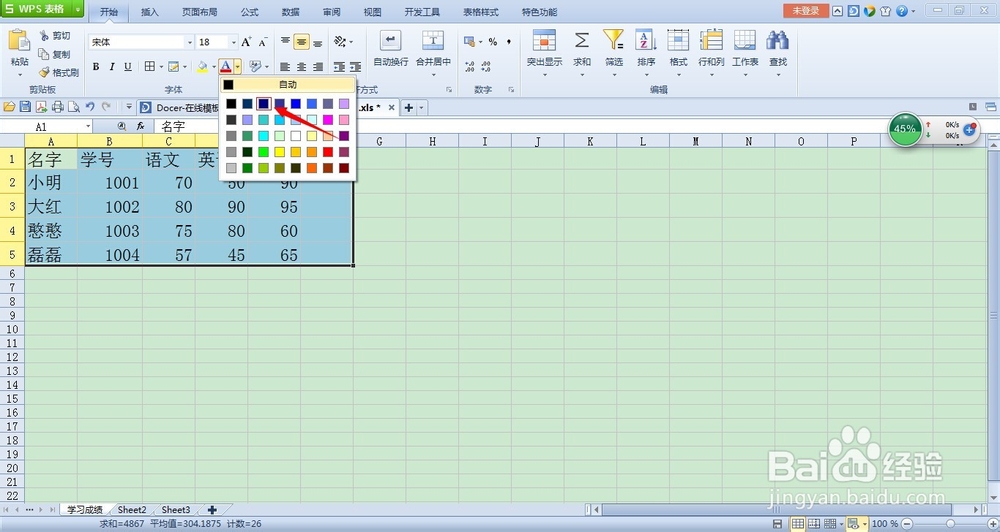Pick the yellow font color swatch

click(279, 152)
